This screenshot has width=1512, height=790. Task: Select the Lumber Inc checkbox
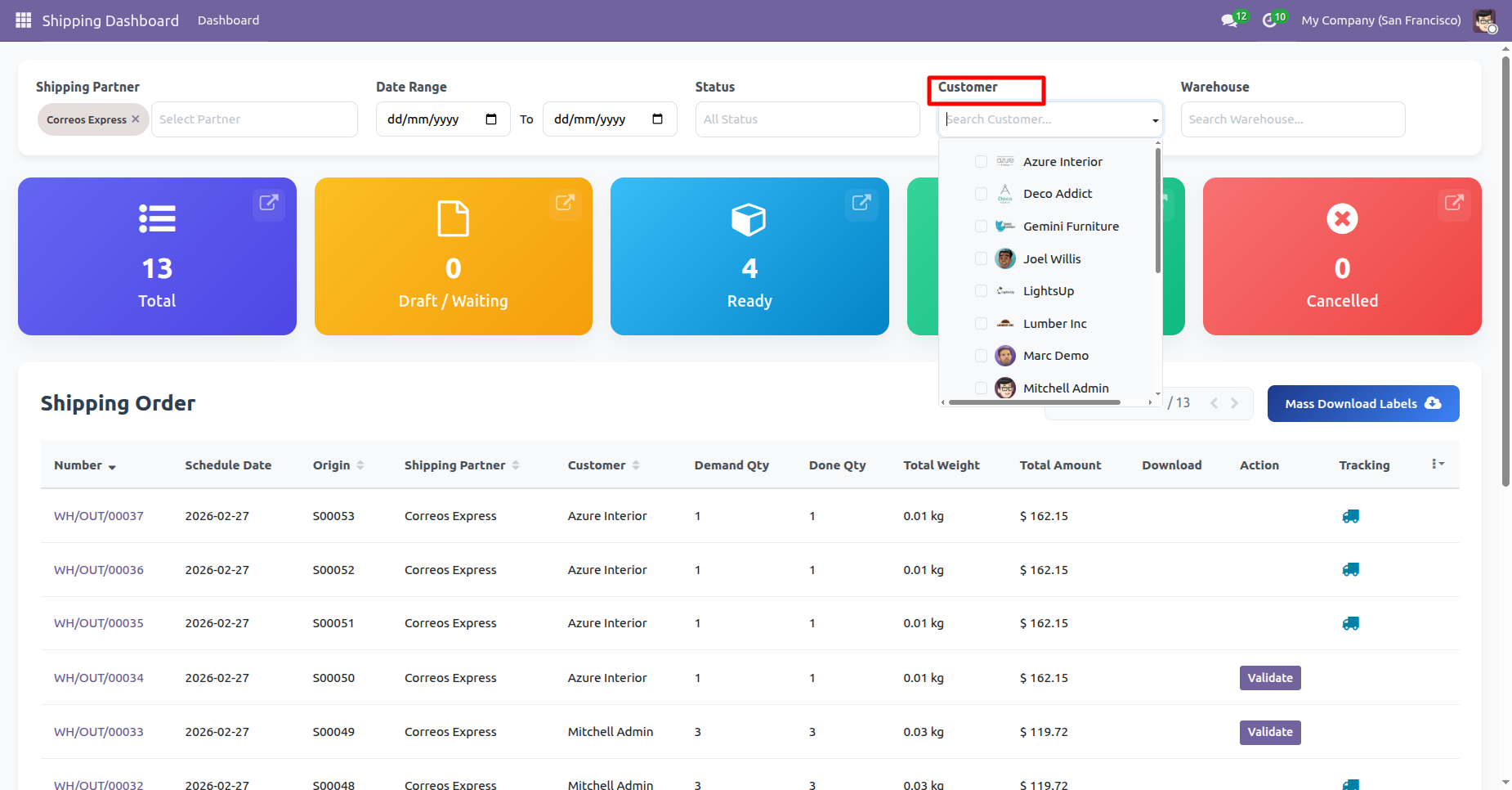[981, 324]
